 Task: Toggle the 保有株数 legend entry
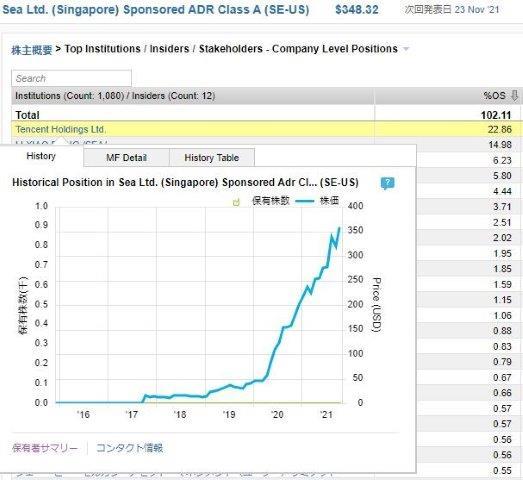point(271,201)
